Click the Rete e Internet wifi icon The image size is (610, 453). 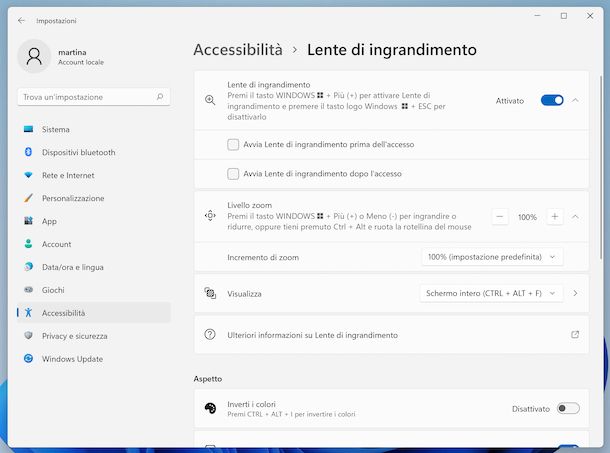point(28,175)
